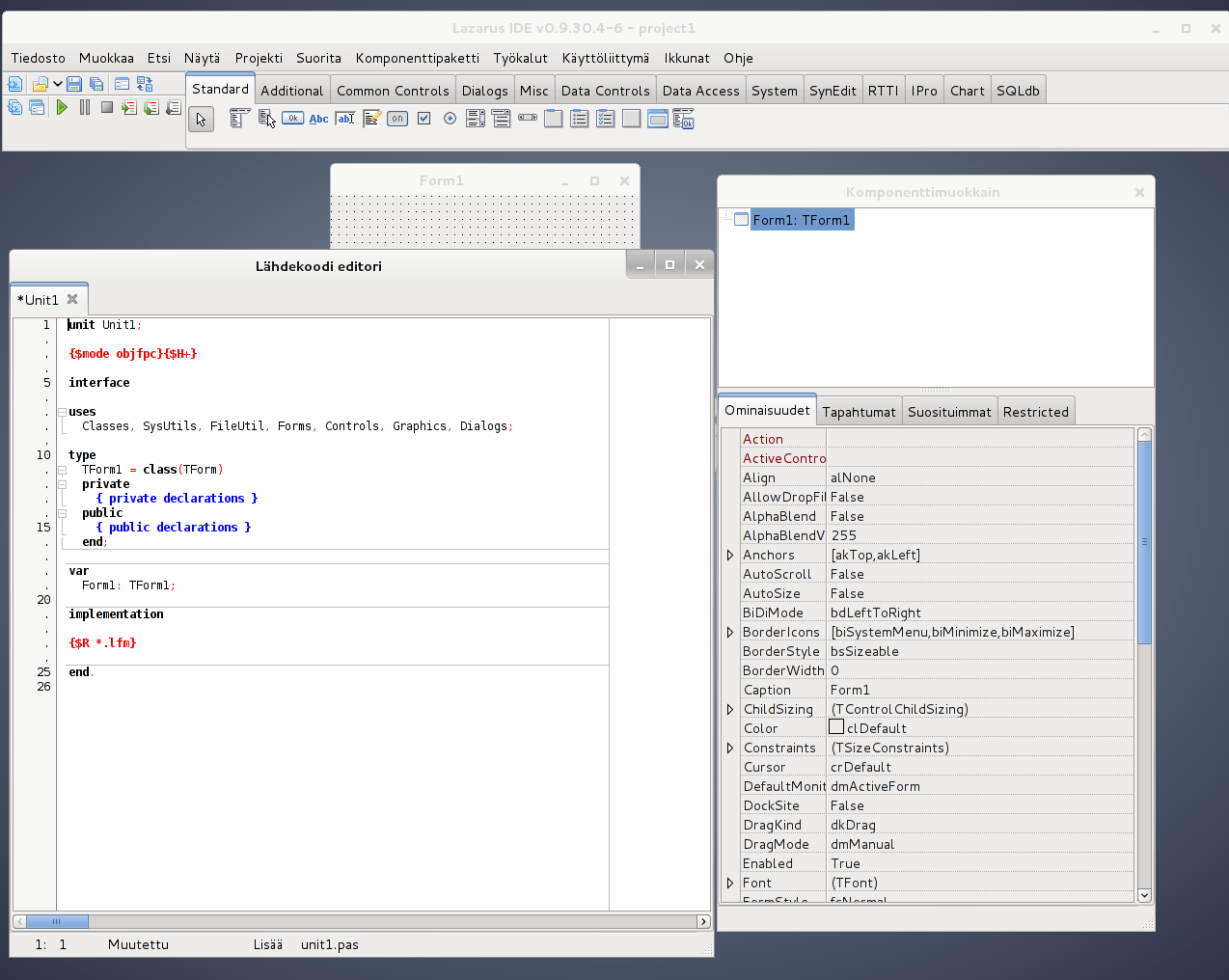Open the recent files dropdown arrow beside Open
The width and height of the screenshot is (1229, 980).
[58, 85]
